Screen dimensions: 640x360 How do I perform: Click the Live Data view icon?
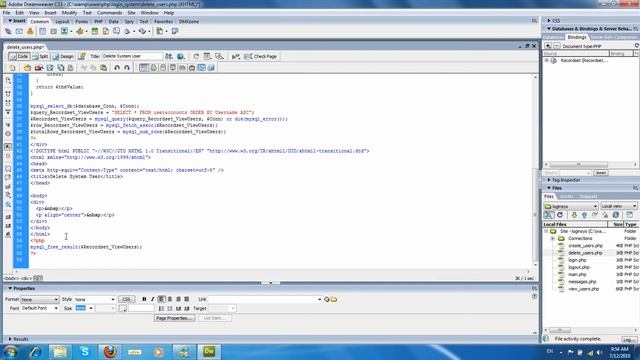click(82, 56)
